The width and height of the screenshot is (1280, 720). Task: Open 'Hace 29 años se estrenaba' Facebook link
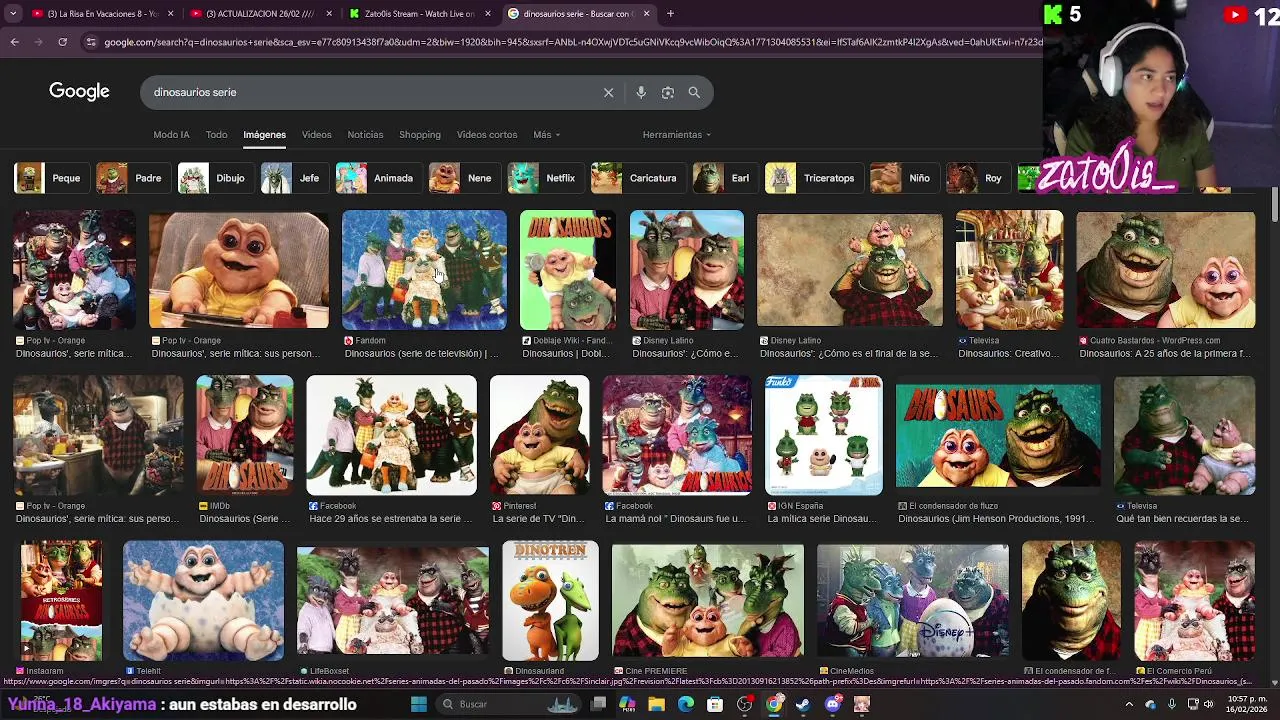click(x=391, y=519)
